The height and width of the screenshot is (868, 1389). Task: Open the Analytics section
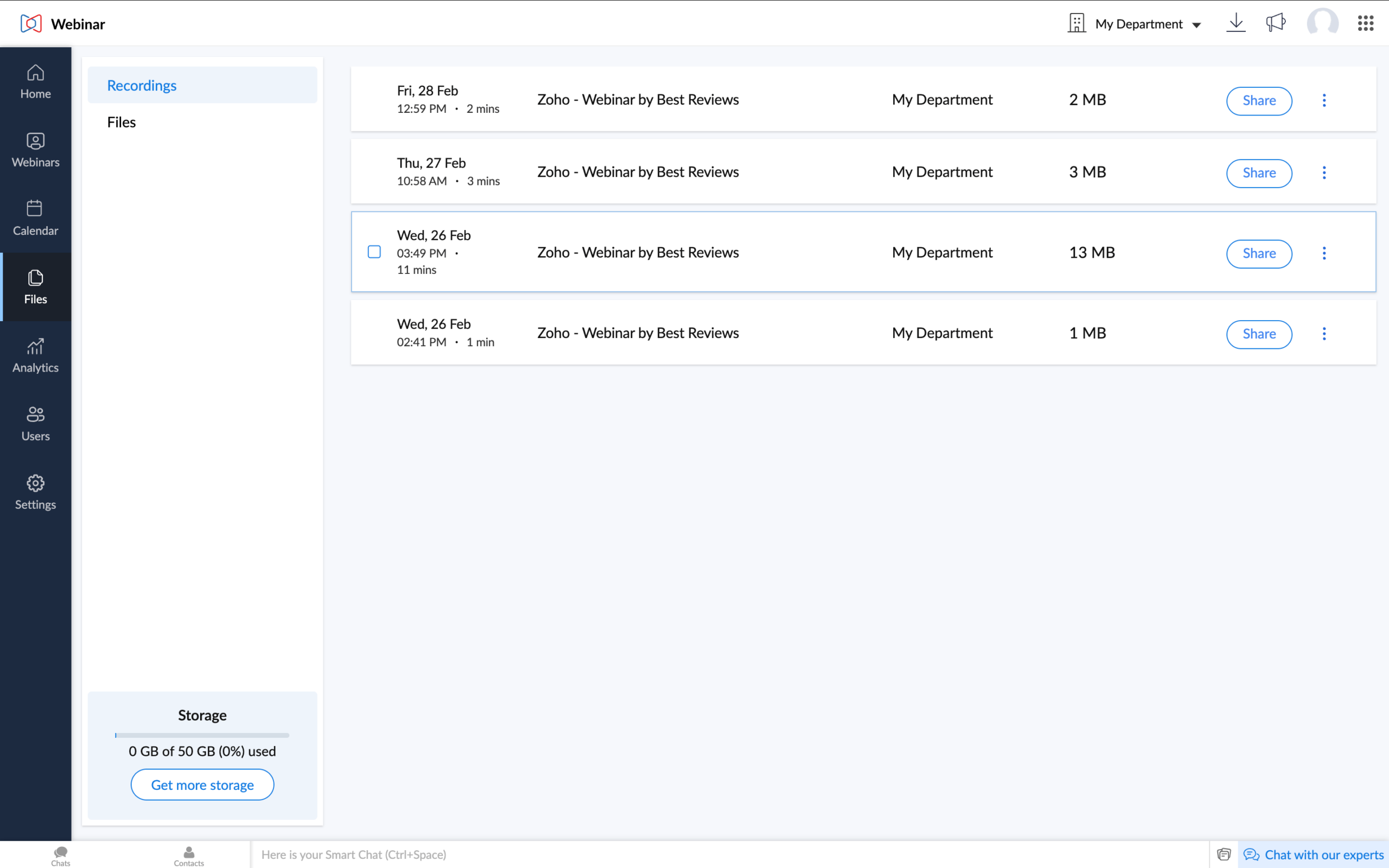point(35,355)
